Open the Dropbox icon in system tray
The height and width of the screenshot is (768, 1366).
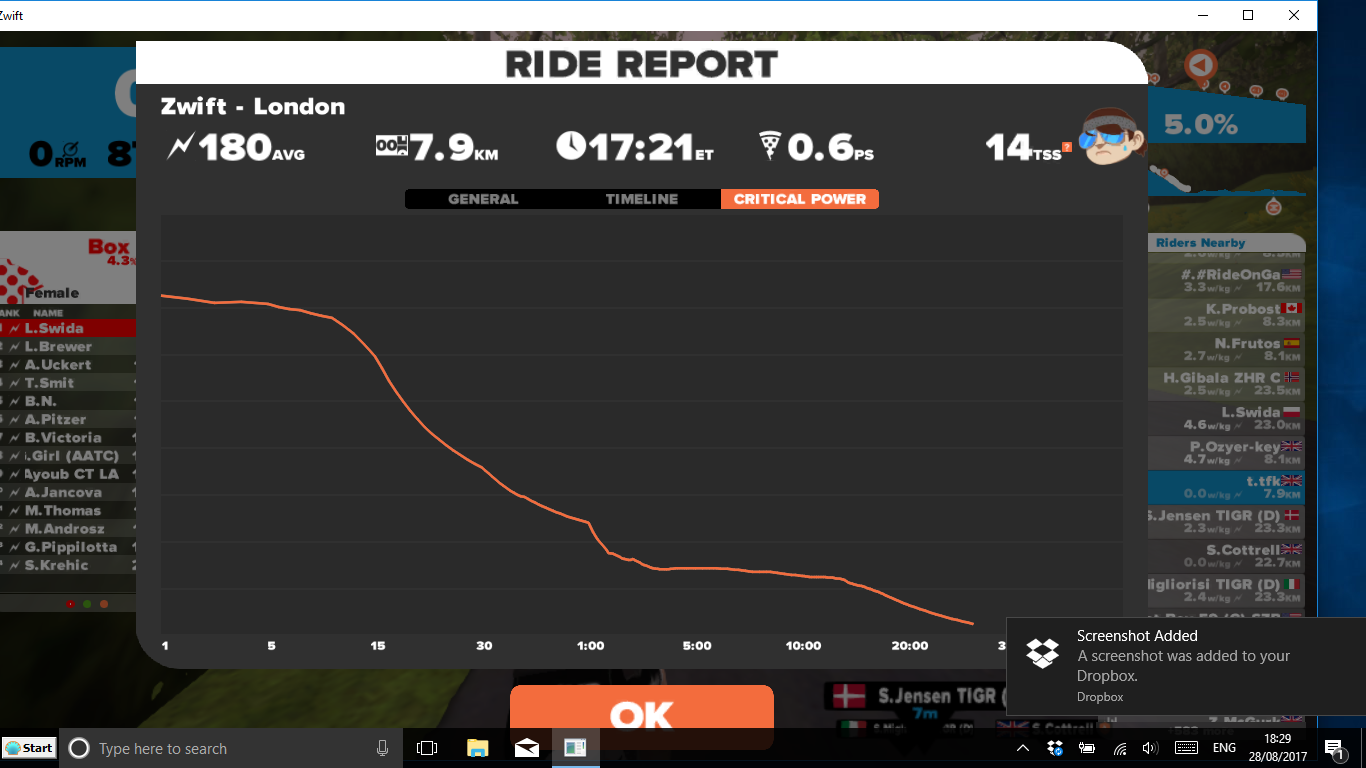coord(1055,748)
